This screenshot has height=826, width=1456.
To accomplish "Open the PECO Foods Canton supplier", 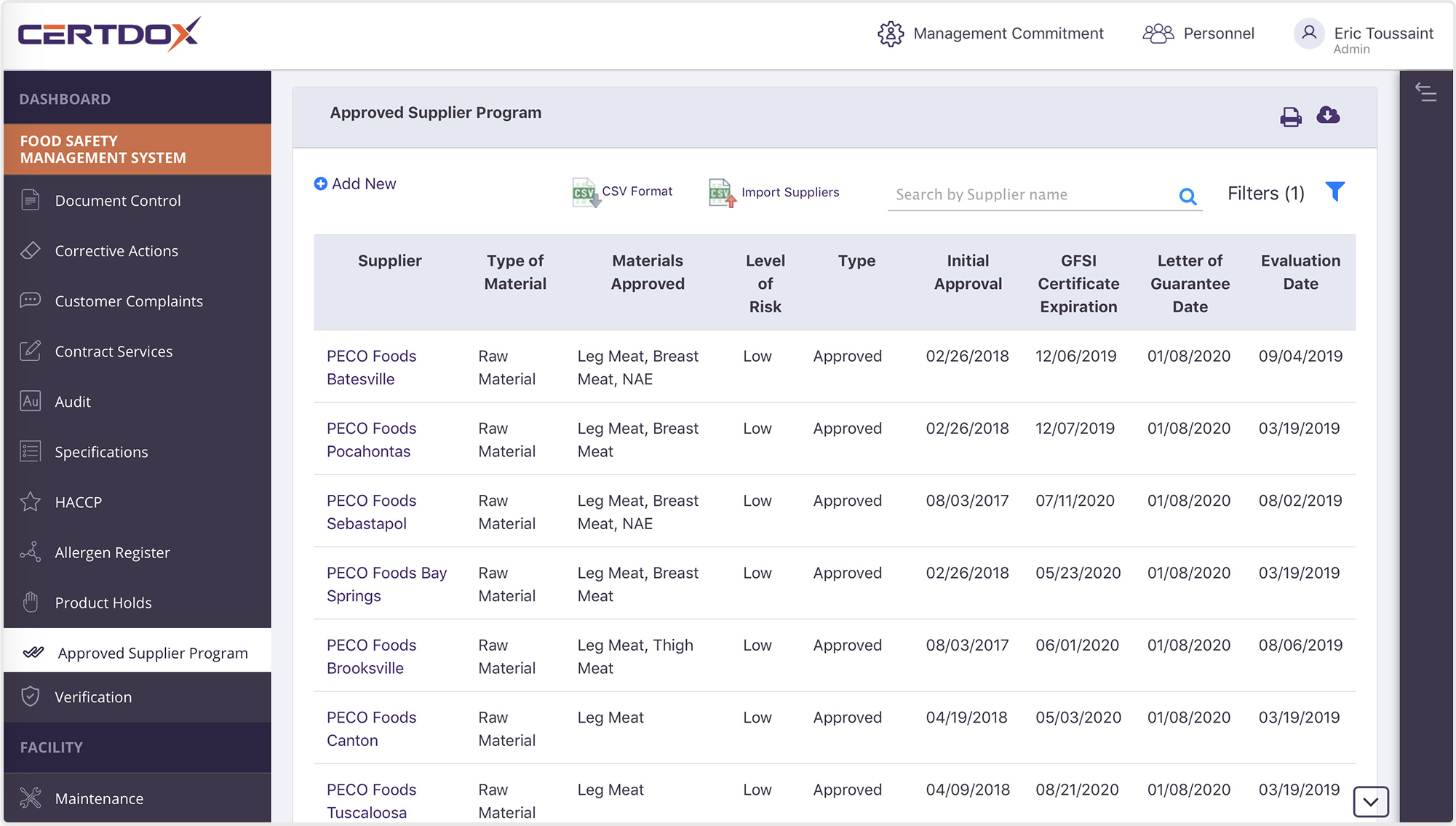I will (x=371, y=728).
